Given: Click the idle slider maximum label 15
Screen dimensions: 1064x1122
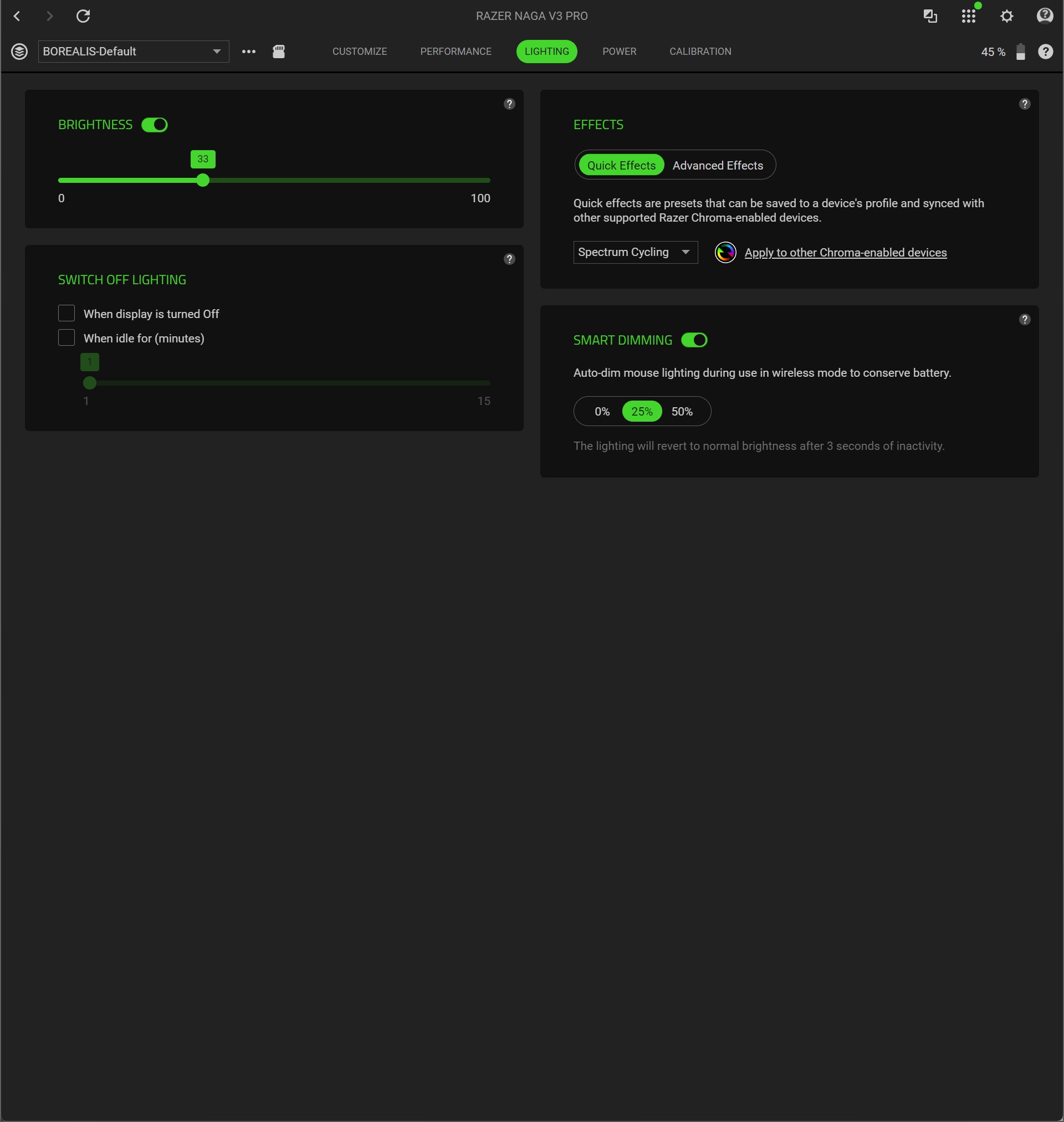Looking at the screenshot, I should coord(484,401).
